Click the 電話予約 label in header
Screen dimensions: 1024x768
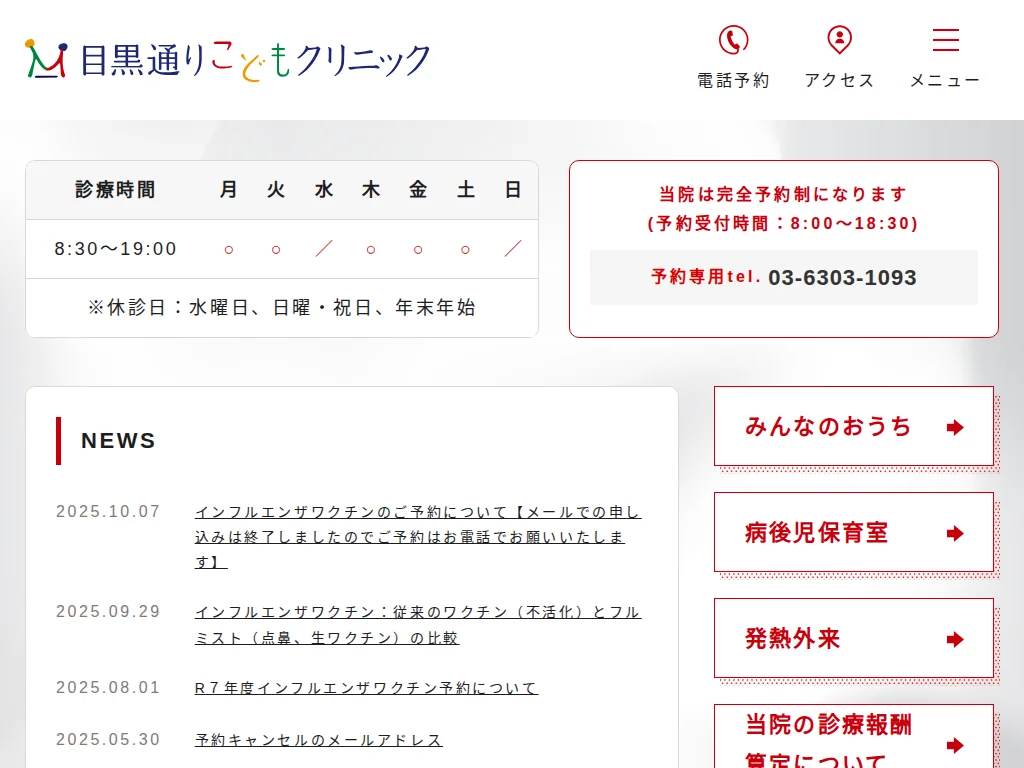point(733,80)
